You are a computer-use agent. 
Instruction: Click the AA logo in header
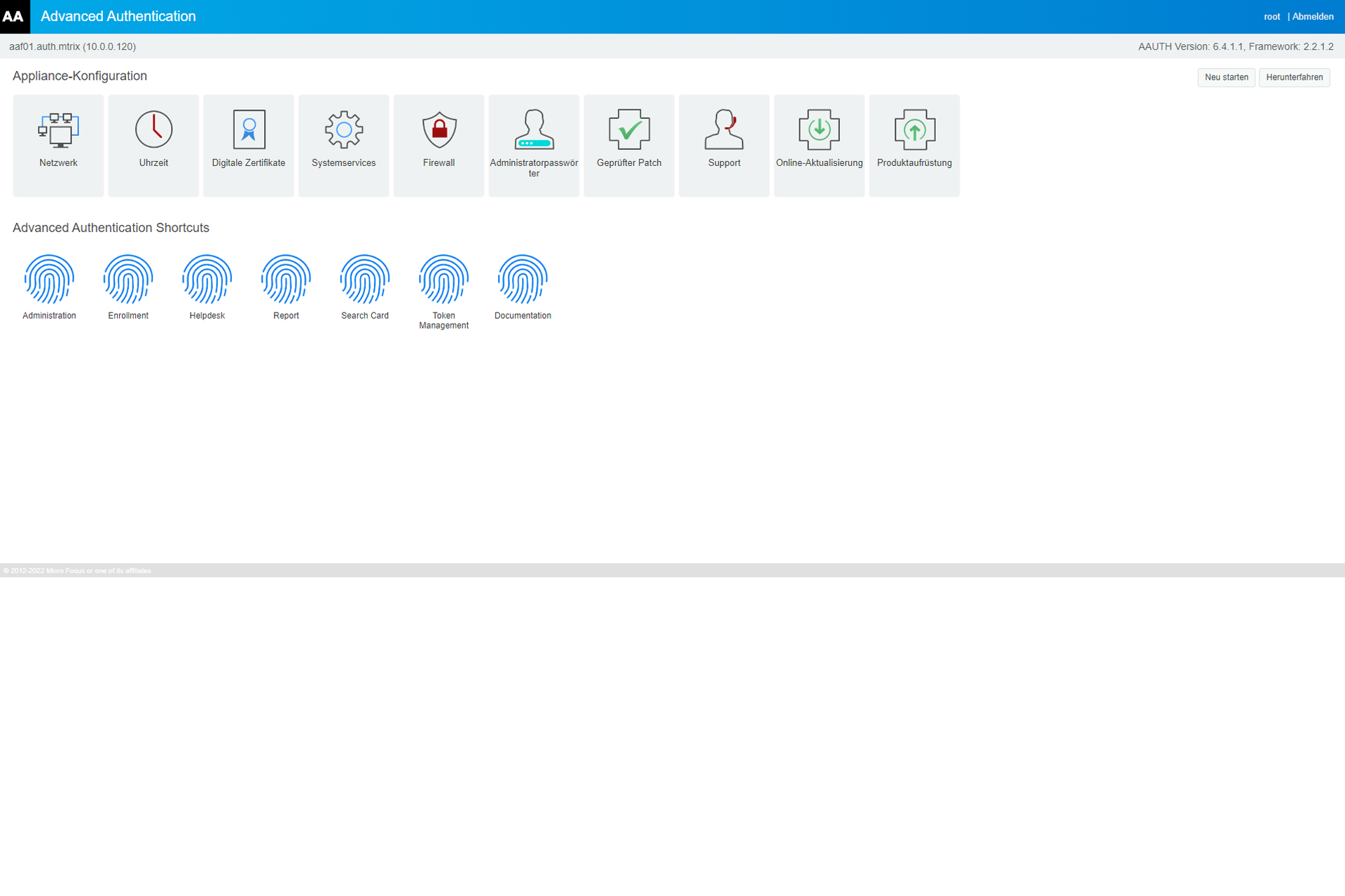pos(15,16)
